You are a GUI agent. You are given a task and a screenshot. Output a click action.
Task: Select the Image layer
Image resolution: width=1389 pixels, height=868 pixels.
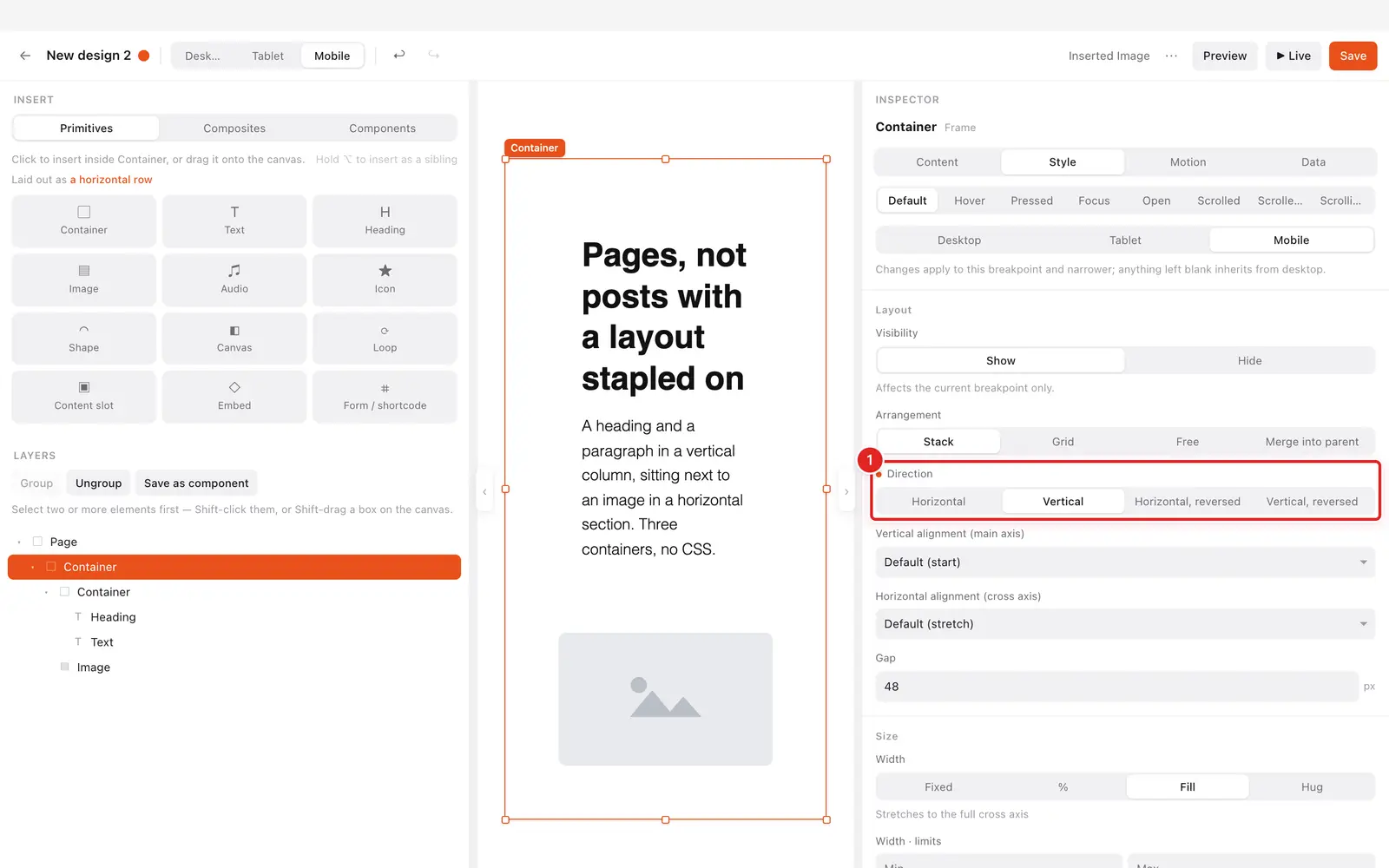point(234,667)
